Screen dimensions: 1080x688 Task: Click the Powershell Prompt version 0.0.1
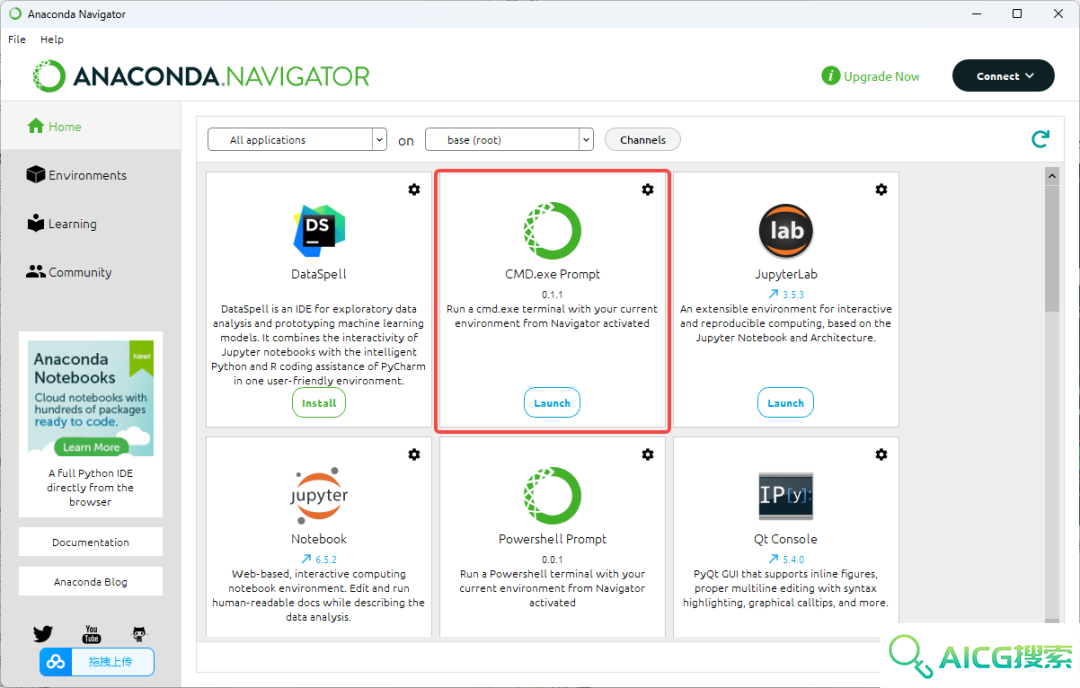552,559
